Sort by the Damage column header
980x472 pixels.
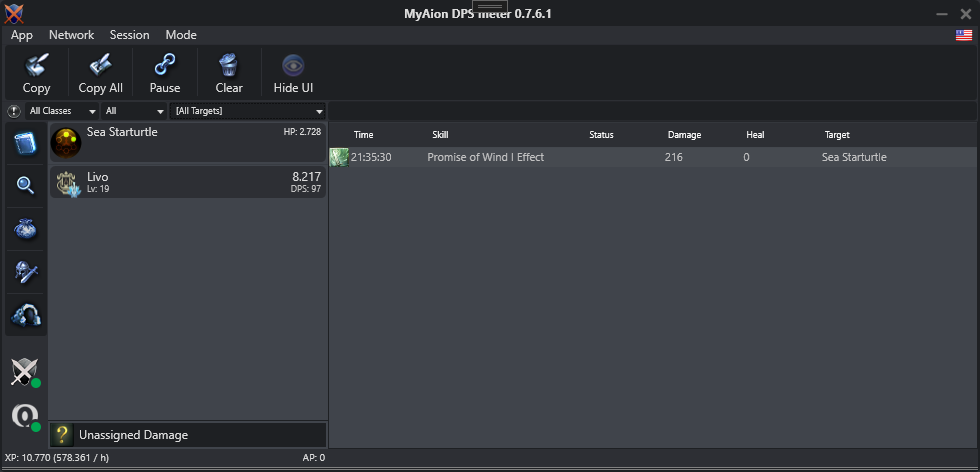(x=684, y=135)
